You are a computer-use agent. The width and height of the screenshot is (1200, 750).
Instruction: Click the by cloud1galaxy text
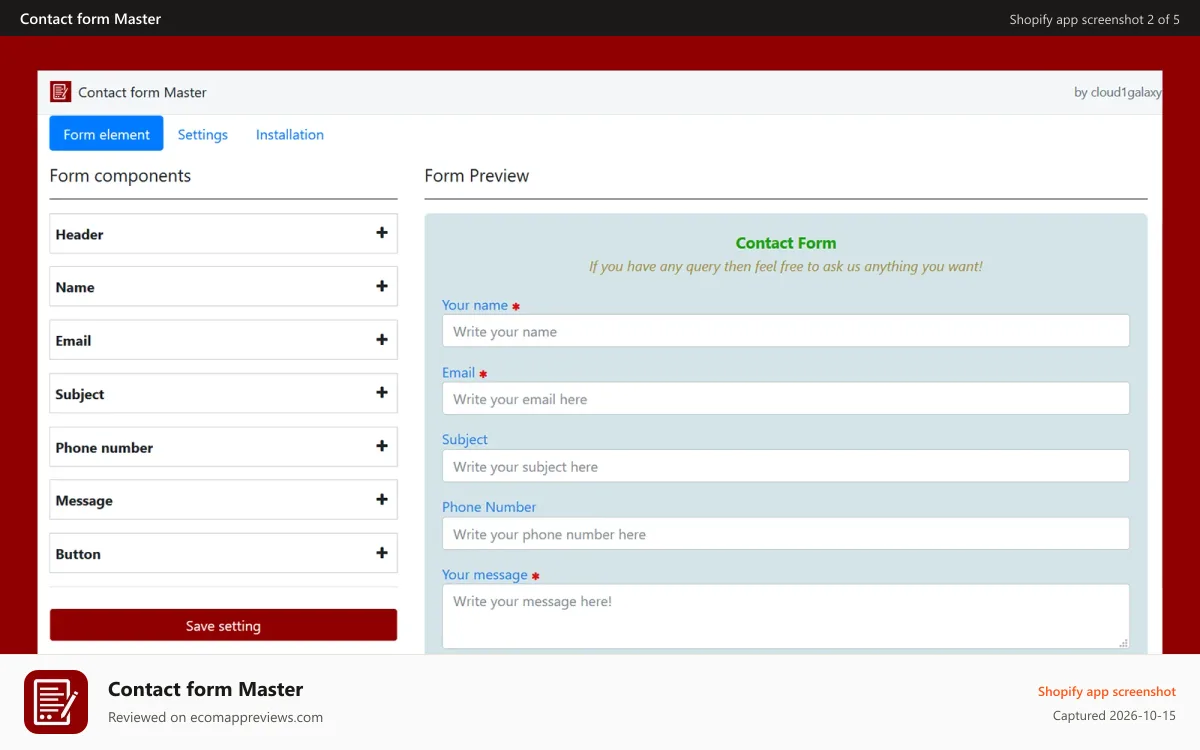tap(1118, 92)
